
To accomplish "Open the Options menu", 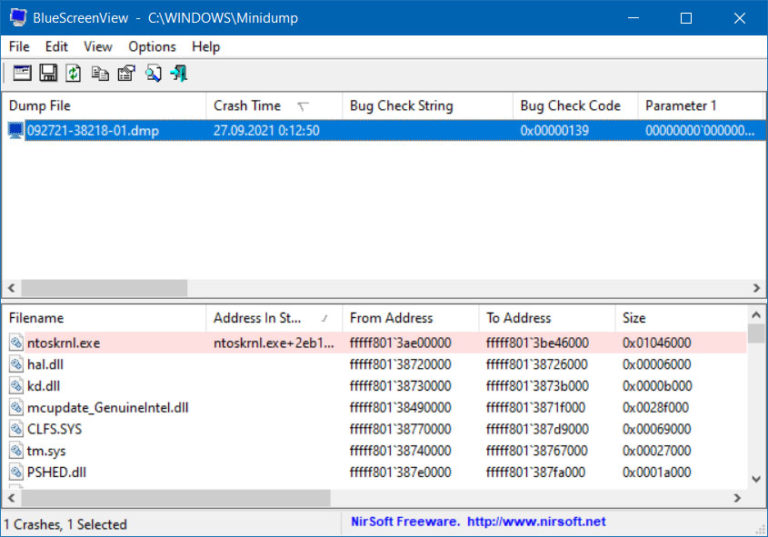I will (152, 47).
